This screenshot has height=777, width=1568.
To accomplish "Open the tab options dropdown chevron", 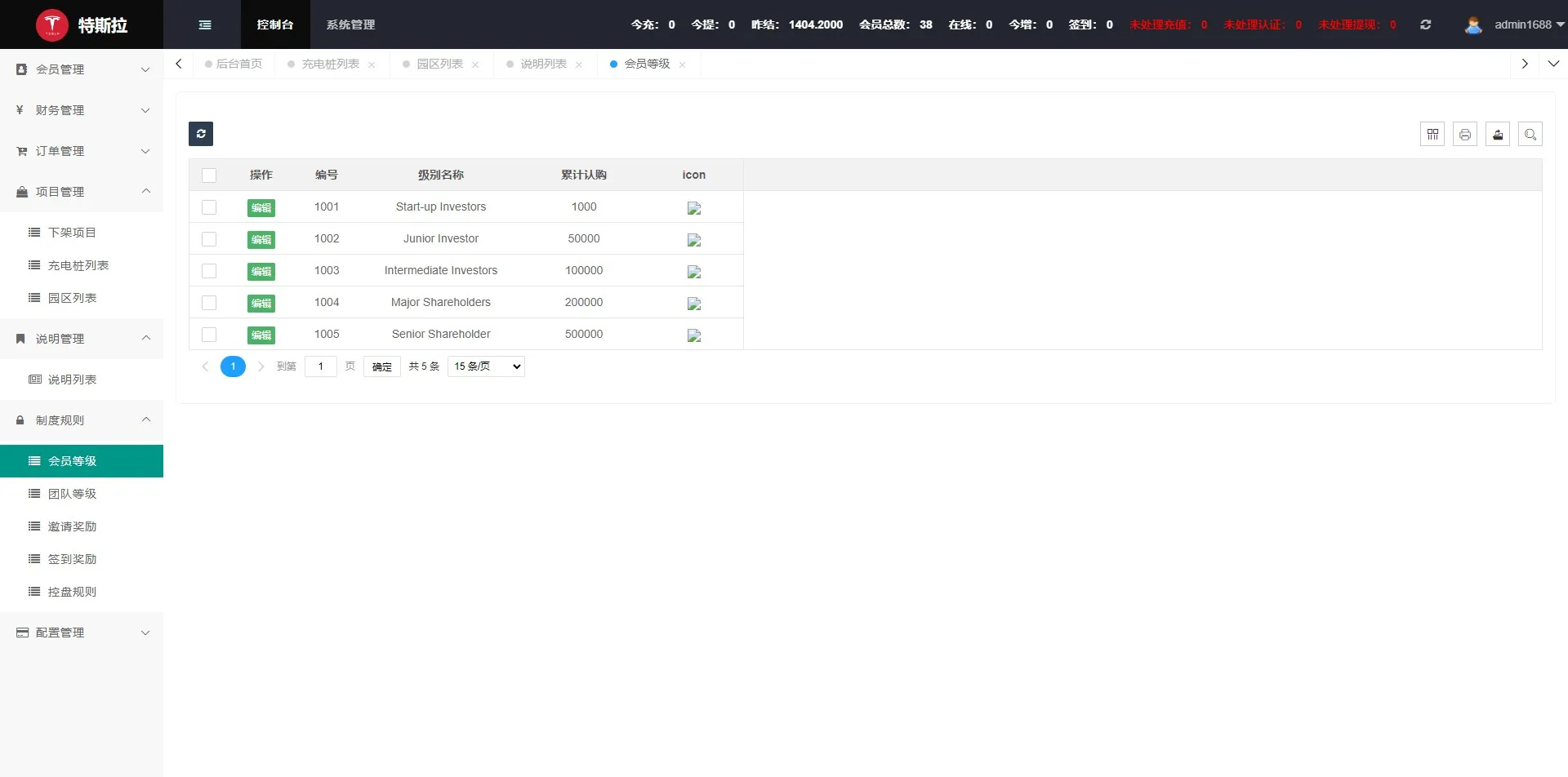I will [x=1553, y=64].
